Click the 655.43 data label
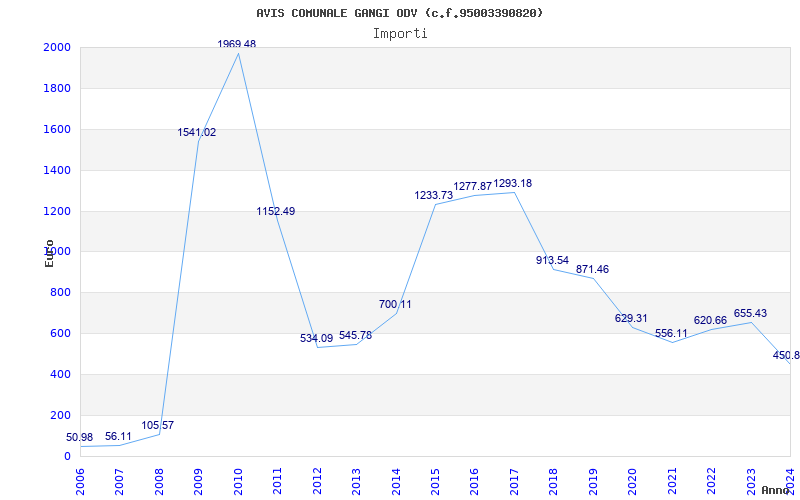The height and width of the screenshot is (500, 800). (x=750, y=313)
